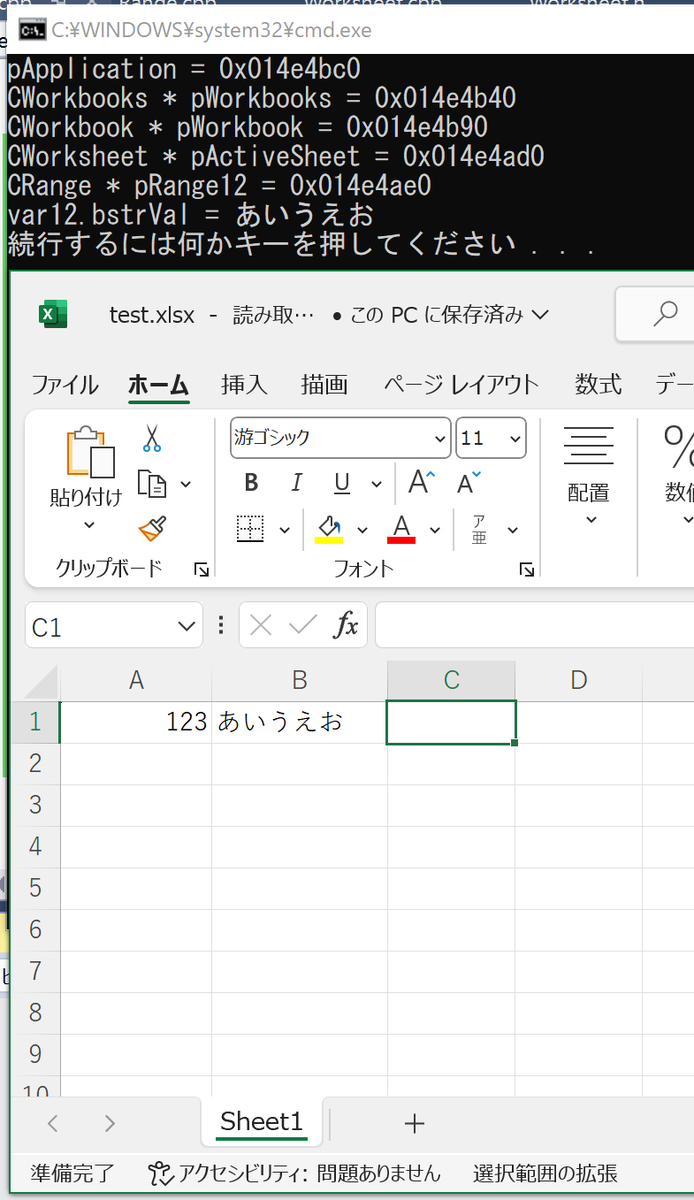Viewport: 694px width, 1200px height.
Task: Click the Select All triangle corner
Action: pyautogui.click(x=42, y=682)
